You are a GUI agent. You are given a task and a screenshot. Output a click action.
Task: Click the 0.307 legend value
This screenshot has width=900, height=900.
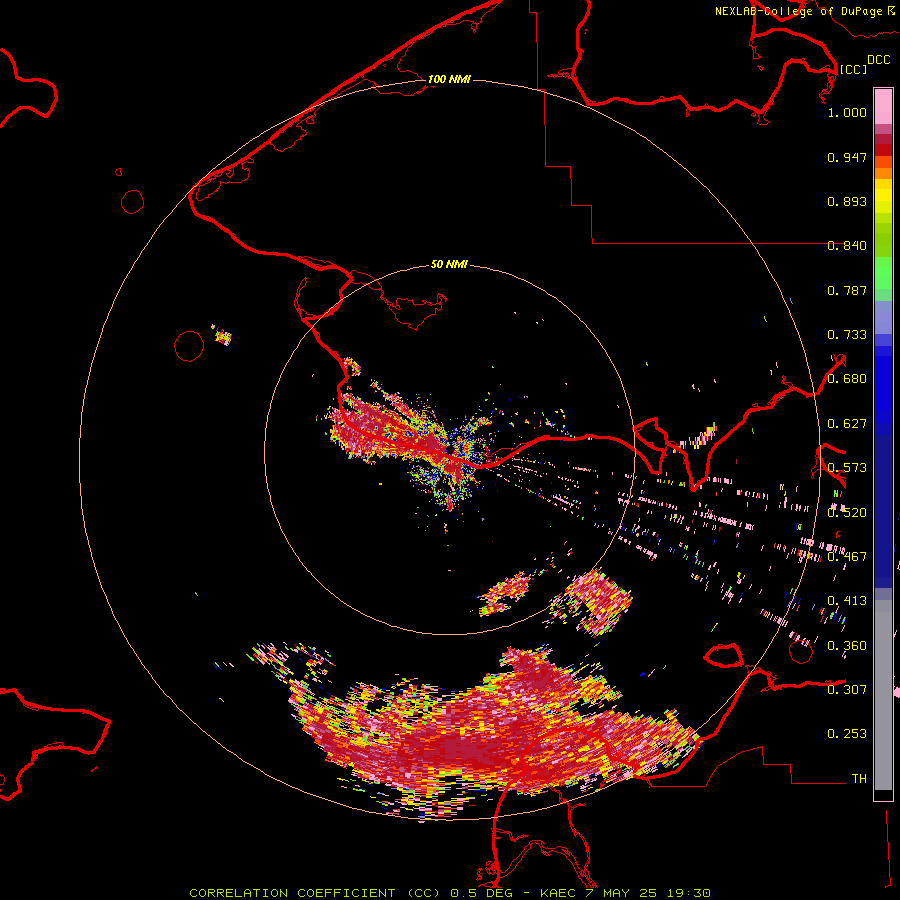point(847,690)
